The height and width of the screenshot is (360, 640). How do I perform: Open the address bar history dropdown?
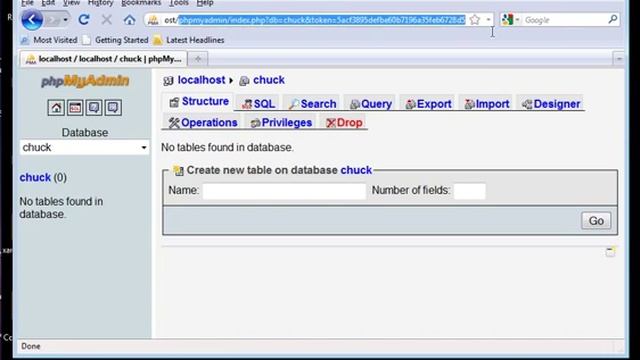[488, 20]
